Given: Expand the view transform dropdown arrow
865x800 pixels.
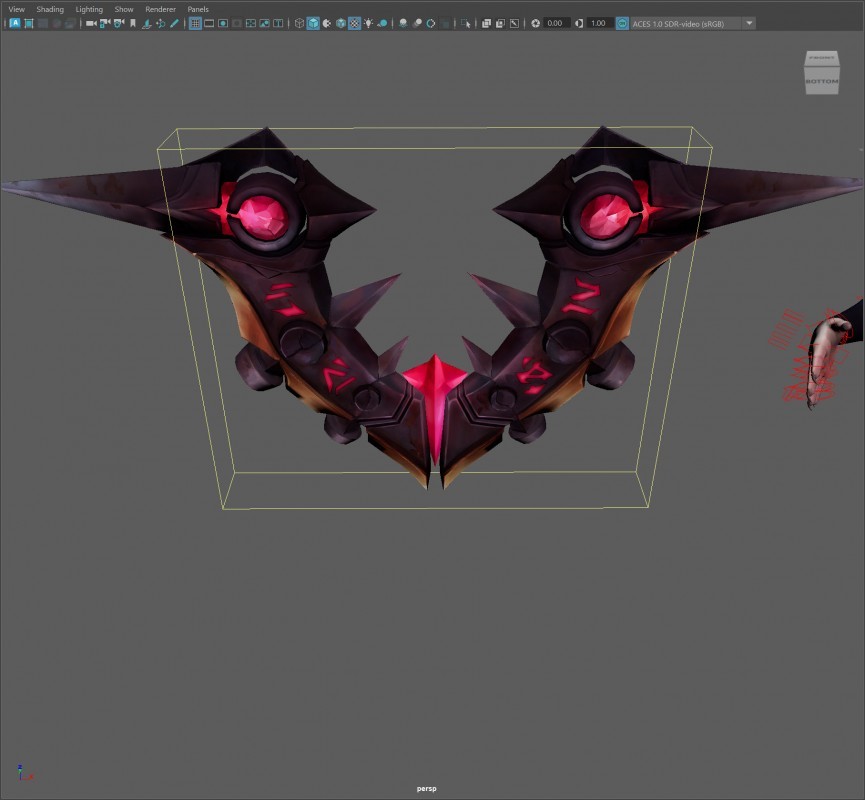Looking at the screenshot, I should click(x=750, y=23).
